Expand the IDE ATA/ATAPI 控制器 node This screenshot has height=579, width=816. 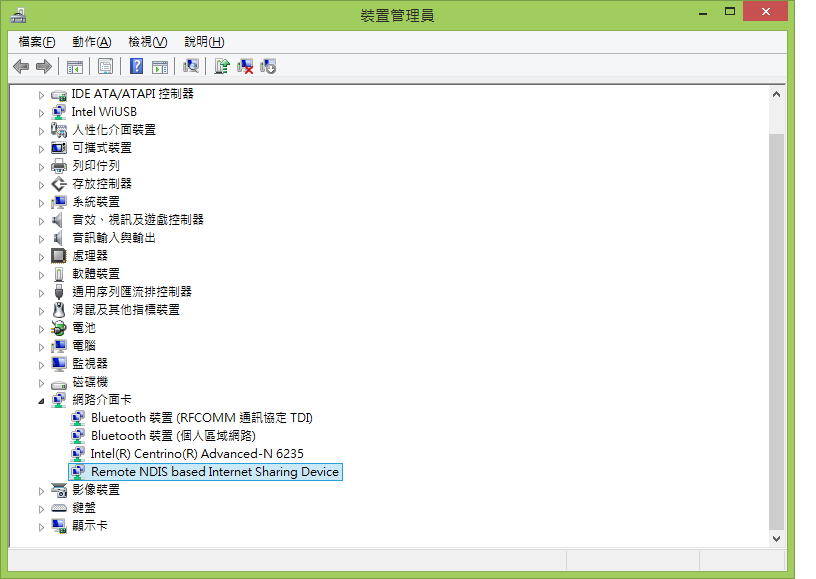coord(41,95)
